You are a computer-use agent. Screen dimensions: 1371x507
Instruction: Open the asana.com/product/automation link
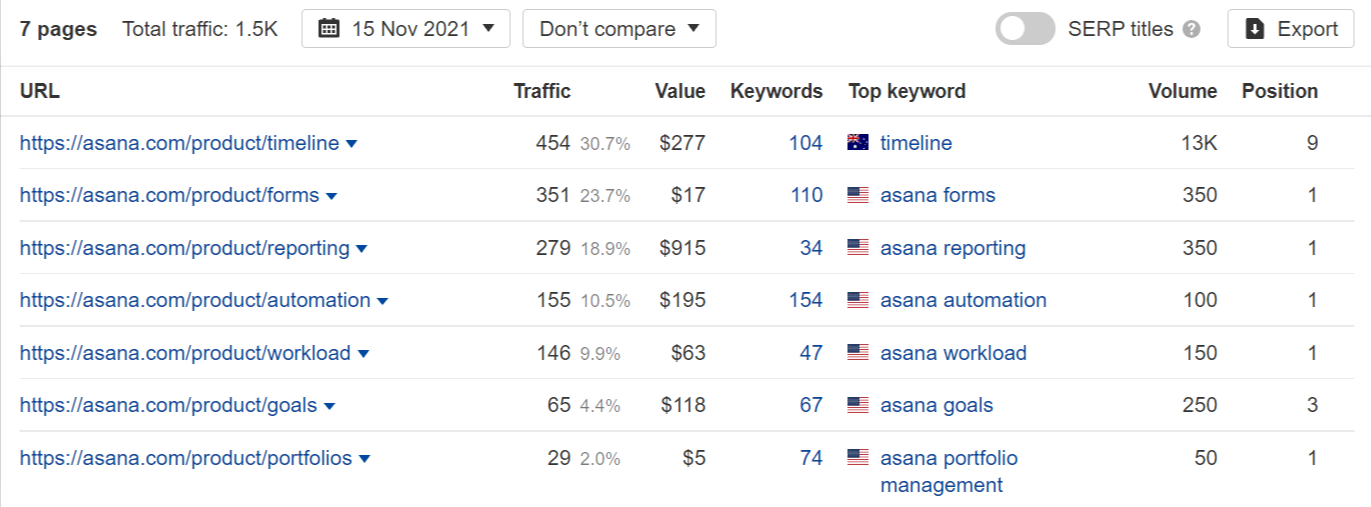[195, 300]
